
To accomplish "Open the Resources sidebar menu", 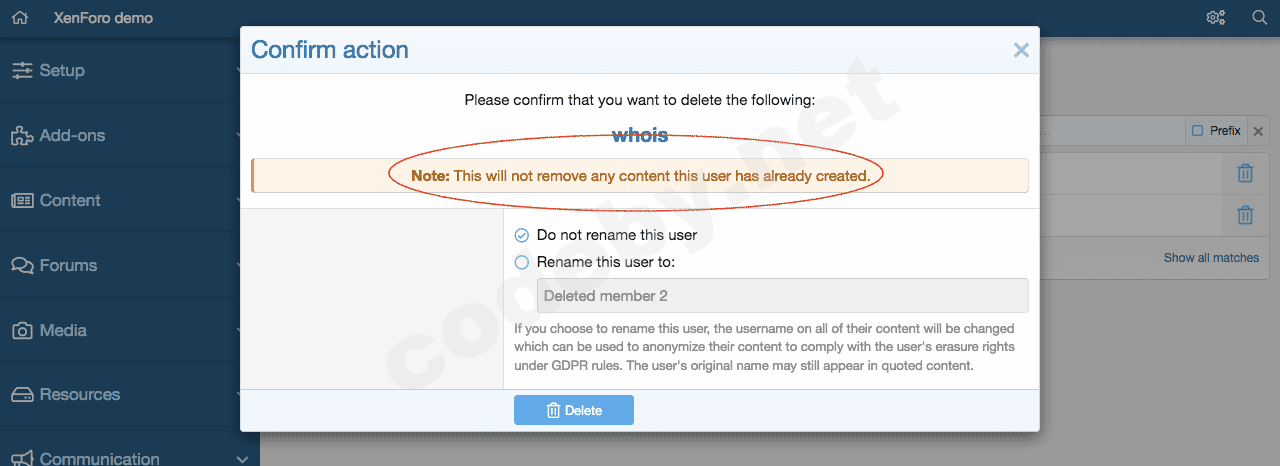I will 79,395.
